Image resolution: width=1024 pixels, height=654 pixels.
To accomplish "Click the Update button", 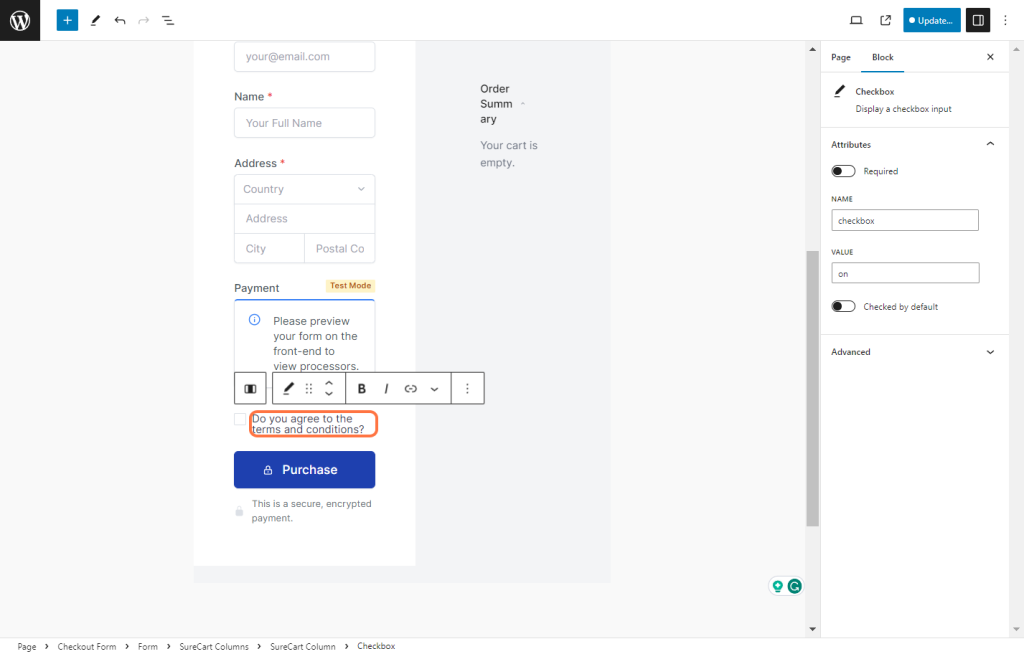I will point(931,20).
